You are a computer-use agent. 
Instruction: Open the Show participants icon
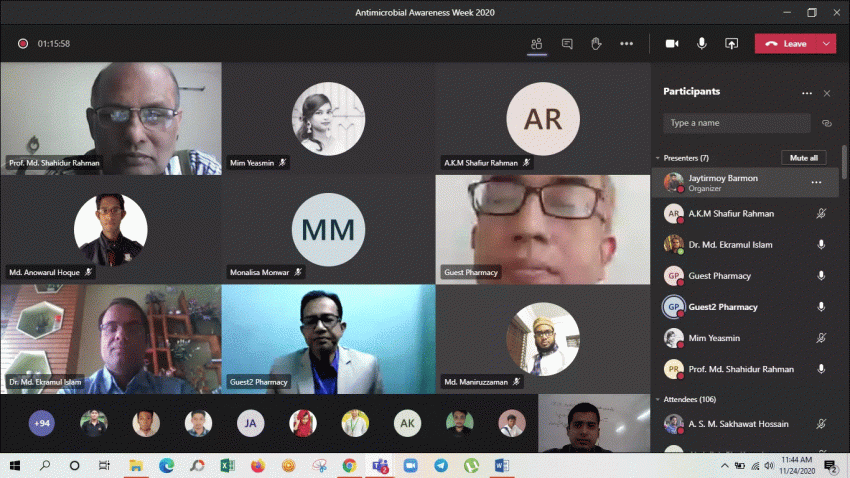point(537,44)
